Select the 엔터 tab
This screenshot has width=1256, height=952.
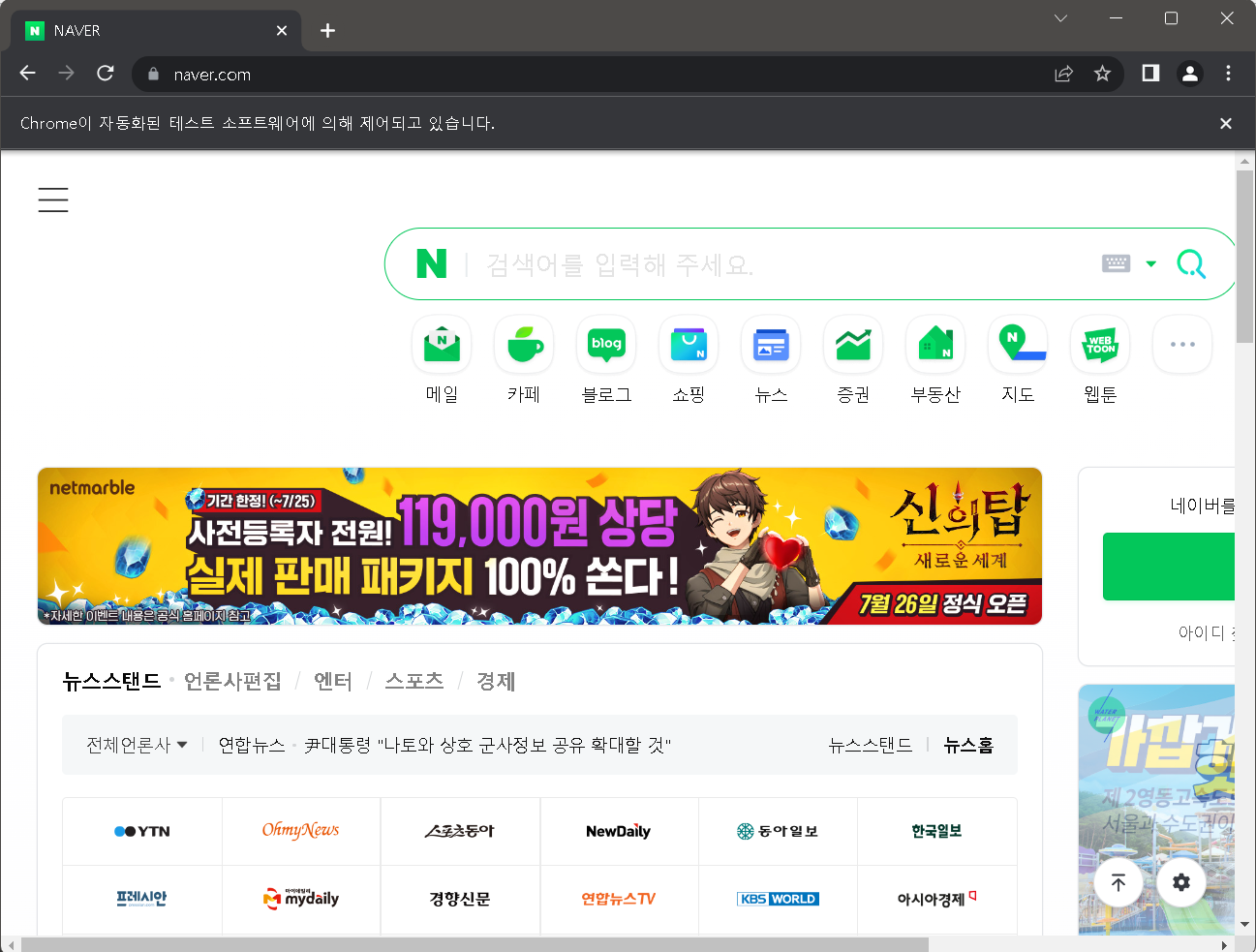(333, 681)
